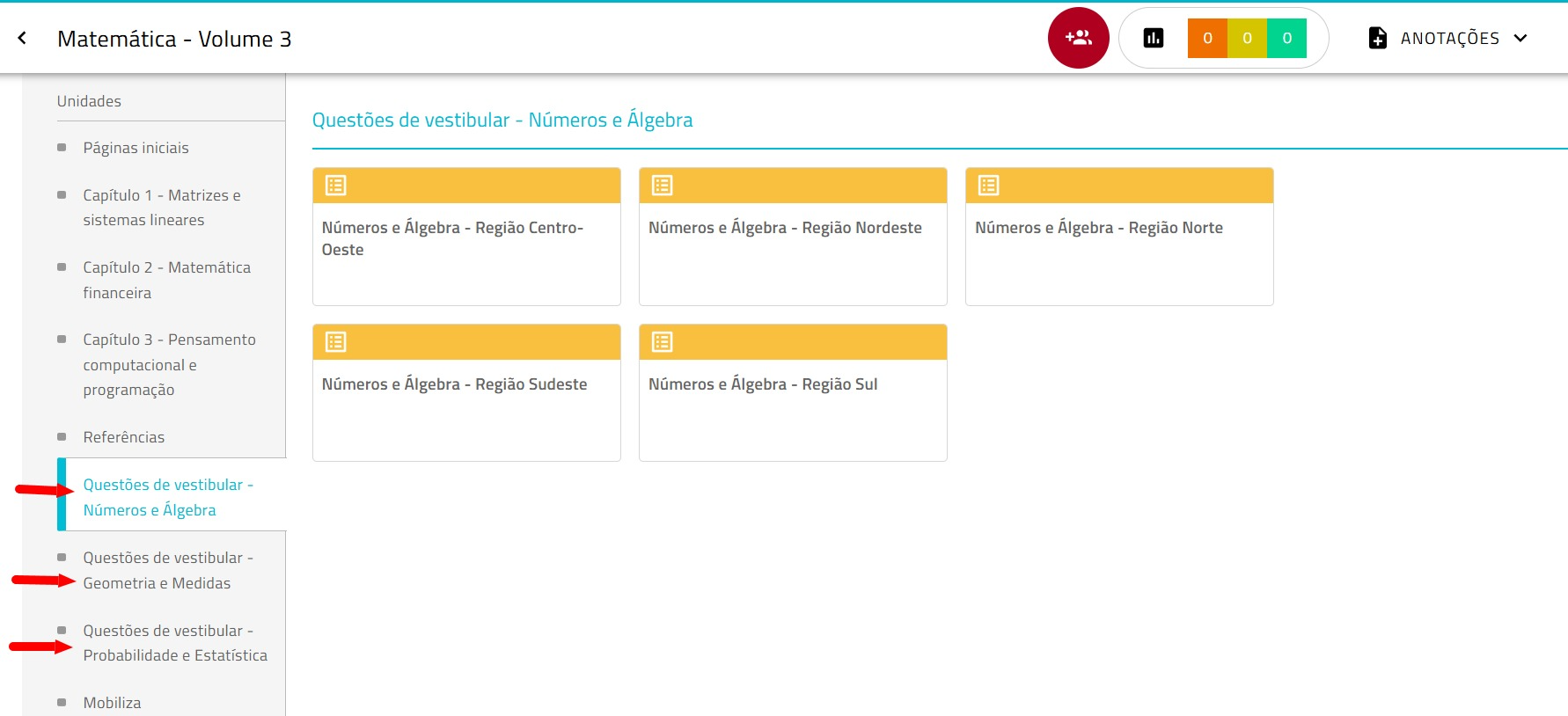Open Capítulo 1 - Matrizes e sistemas lineares

(x=162, y=208)
